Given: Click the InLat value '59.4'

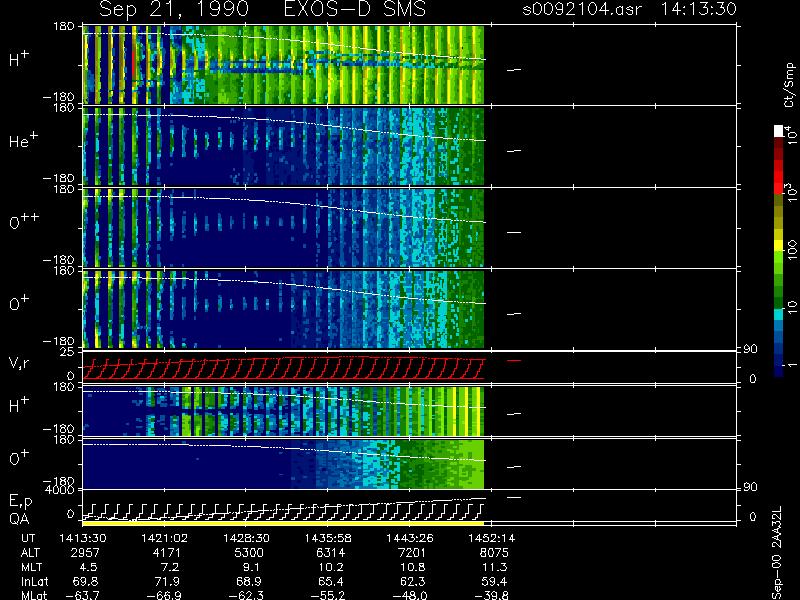Looking at the screenshot, I should pyautogui.click(x=494, y=582).
